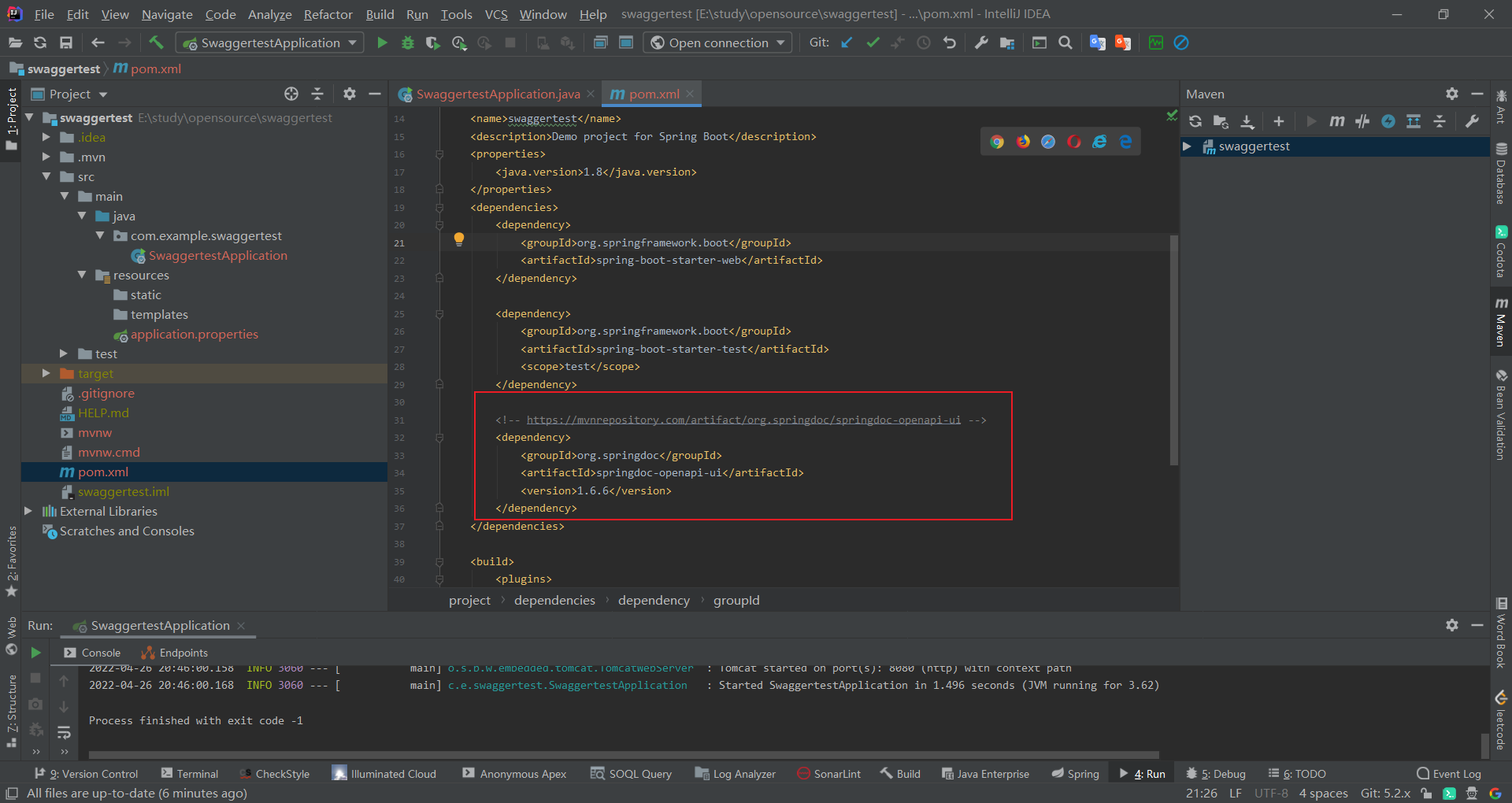Open in Firefox browser icon

[x=1023, y=142]
